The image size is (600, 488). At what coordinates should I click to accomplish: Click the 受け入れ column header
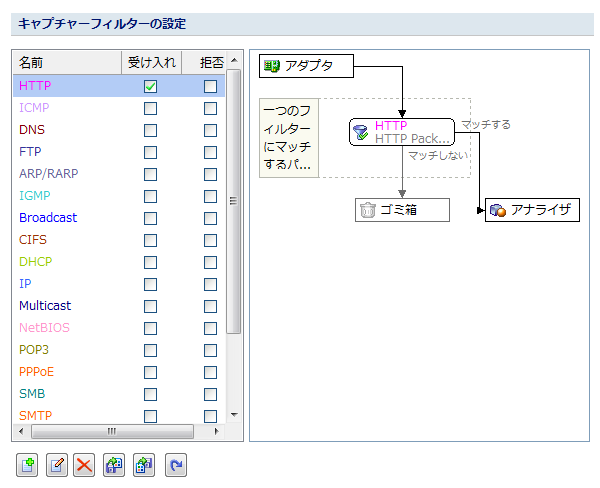152,62
